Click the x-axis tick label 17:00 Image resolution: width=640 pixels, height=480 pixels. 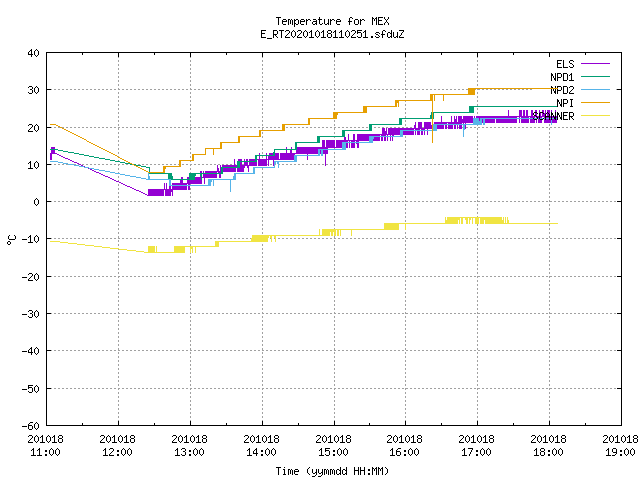[476, 452]
